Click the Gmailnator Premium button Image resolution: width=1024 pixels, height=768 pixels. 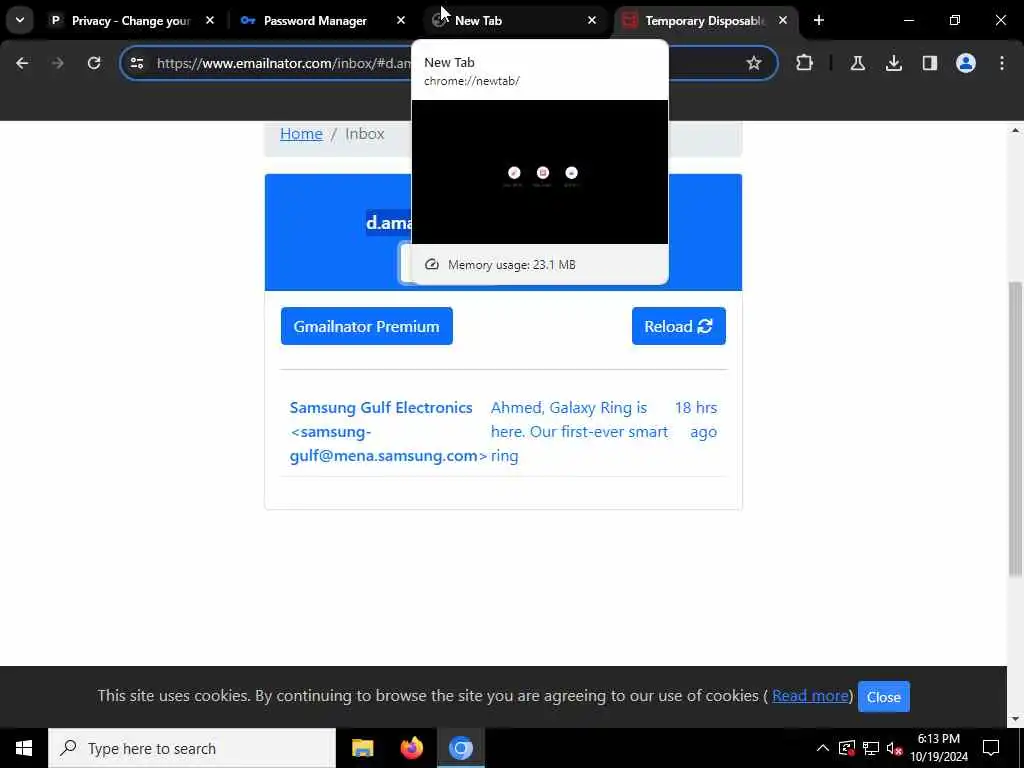pyautogui.click(x=366, y=326)
